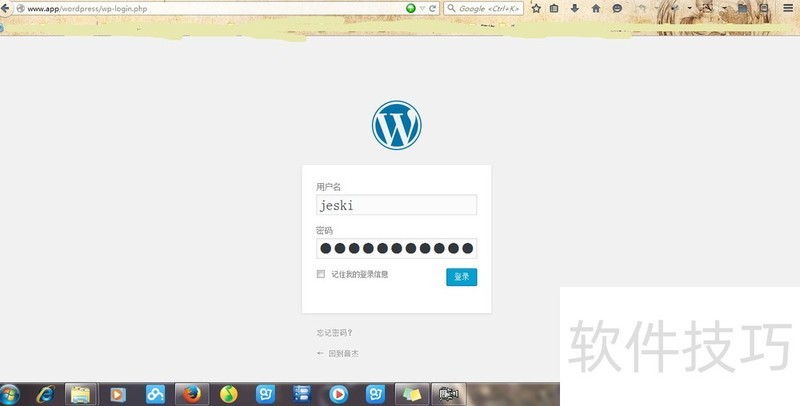Click the search magnifier icon
This screenshot has width=800, height=406.
[x=451, y=8]
